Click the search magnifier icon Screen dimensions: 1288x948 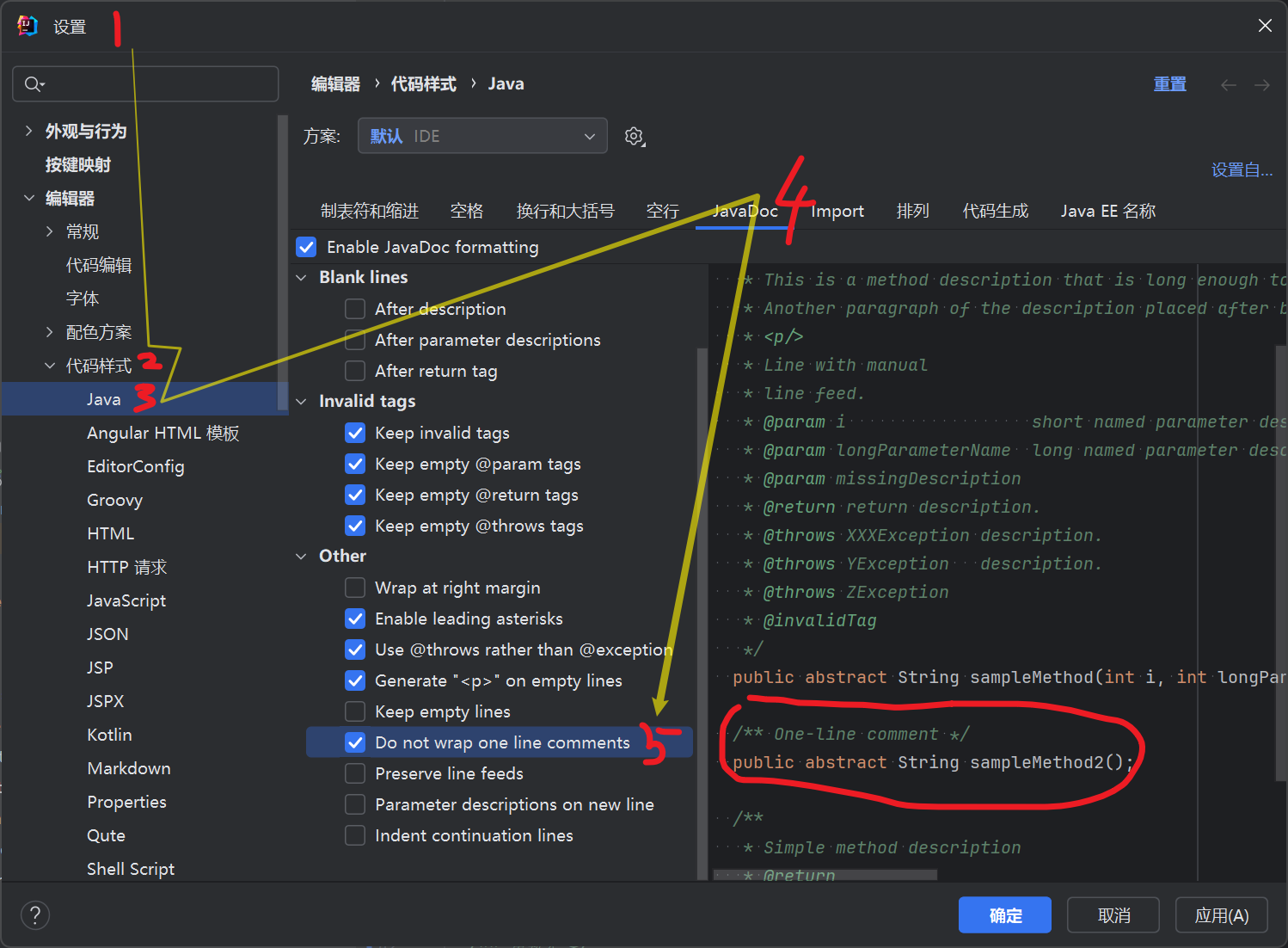[34, 84]
